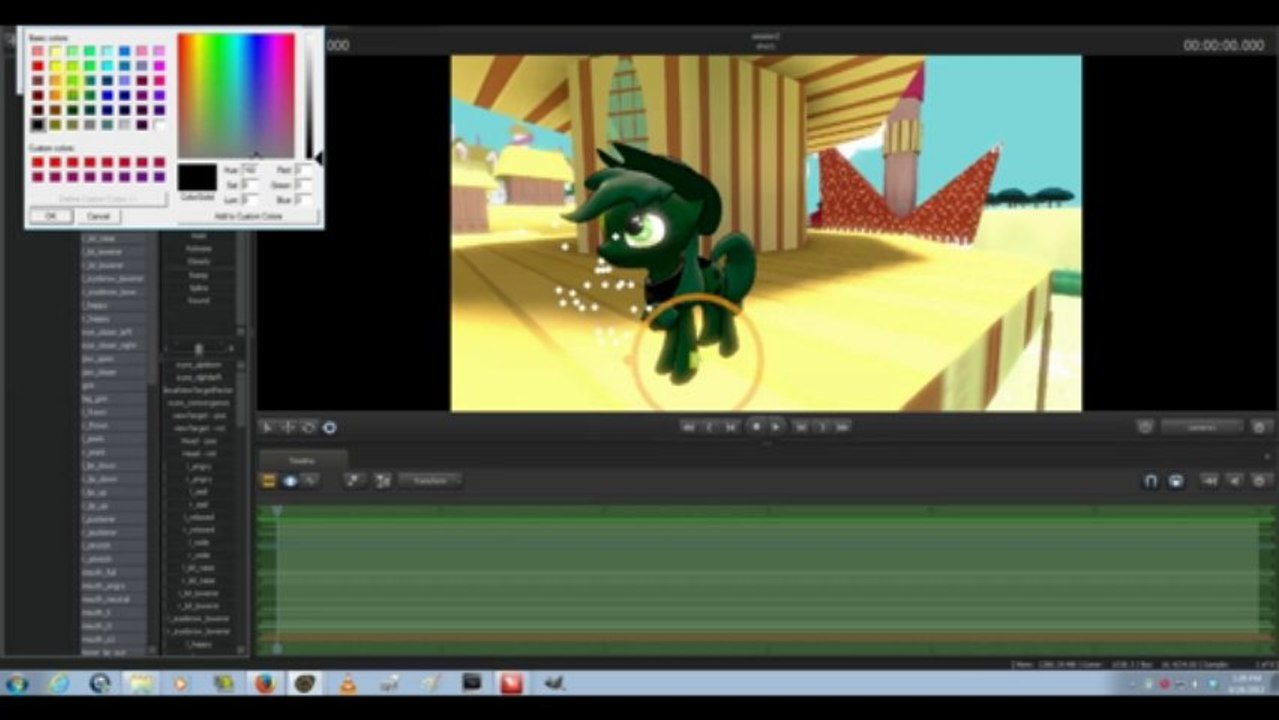Choose the first red custom color swatch
The width and height of the screenshot is (1279, 720).
38,162
